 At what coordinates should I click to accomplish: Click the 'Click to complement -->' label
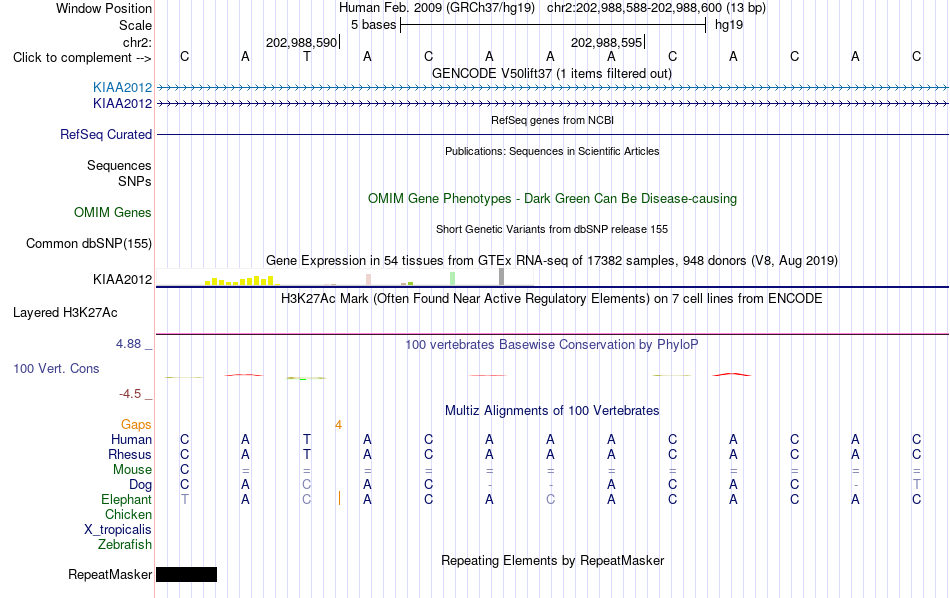[82, 58]
